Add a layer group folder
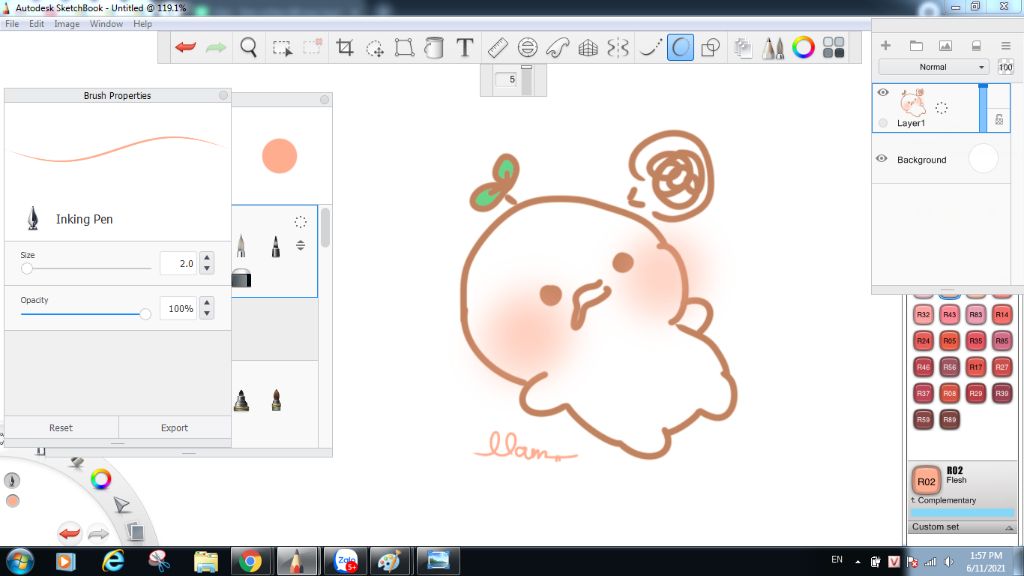This screenshot has width=1024, height=576. 916,45
